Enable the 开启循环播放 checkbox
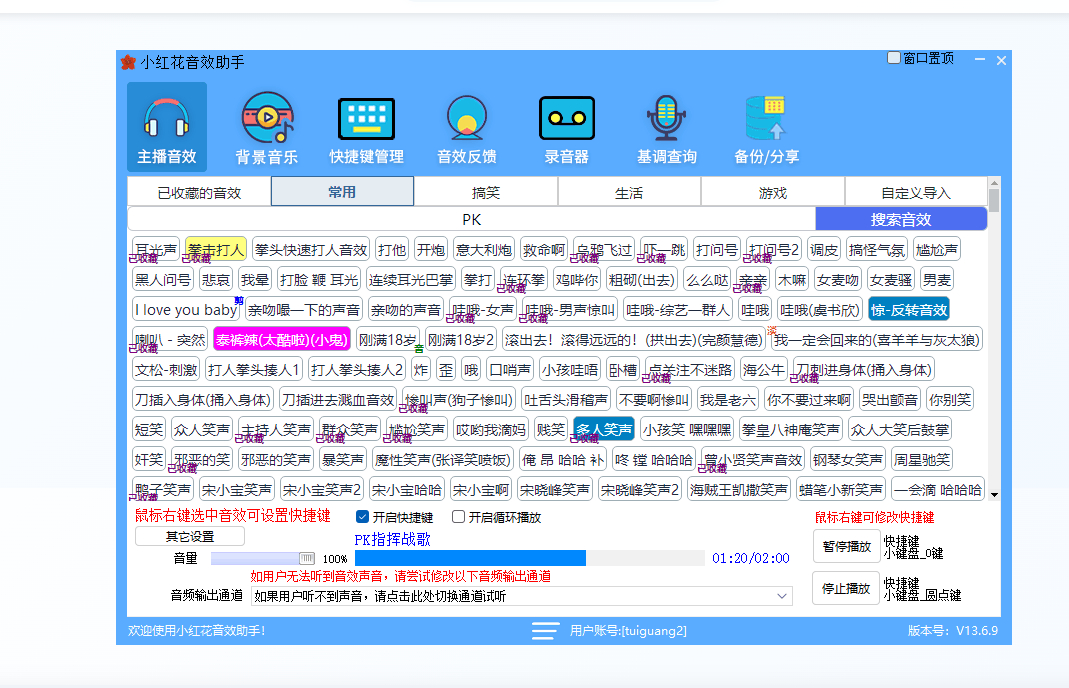The width and height of the screenshot is (1069, 688). pyautogui.click(x=459, y=517)
